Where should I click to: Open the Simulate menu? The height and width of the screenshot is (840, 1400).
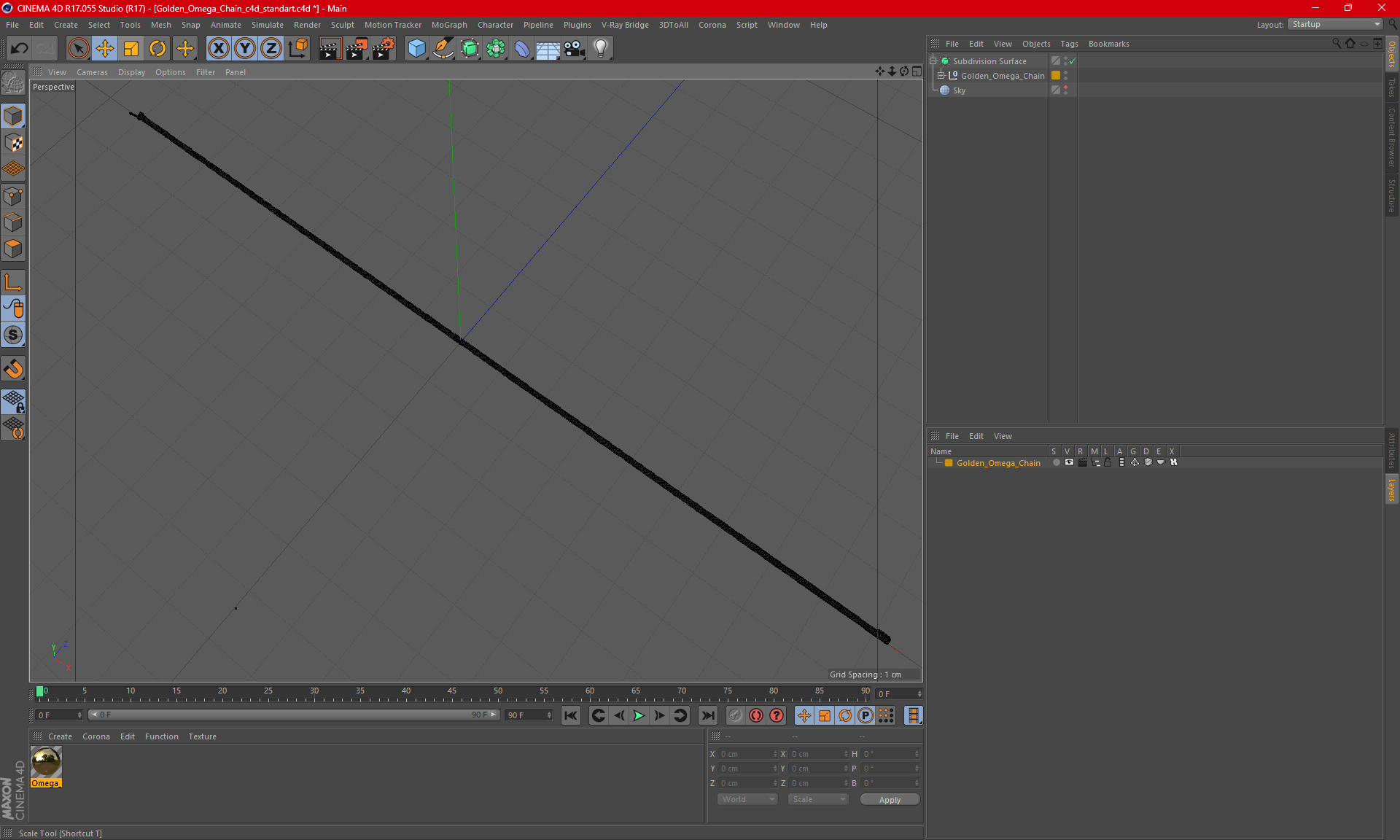268,25
